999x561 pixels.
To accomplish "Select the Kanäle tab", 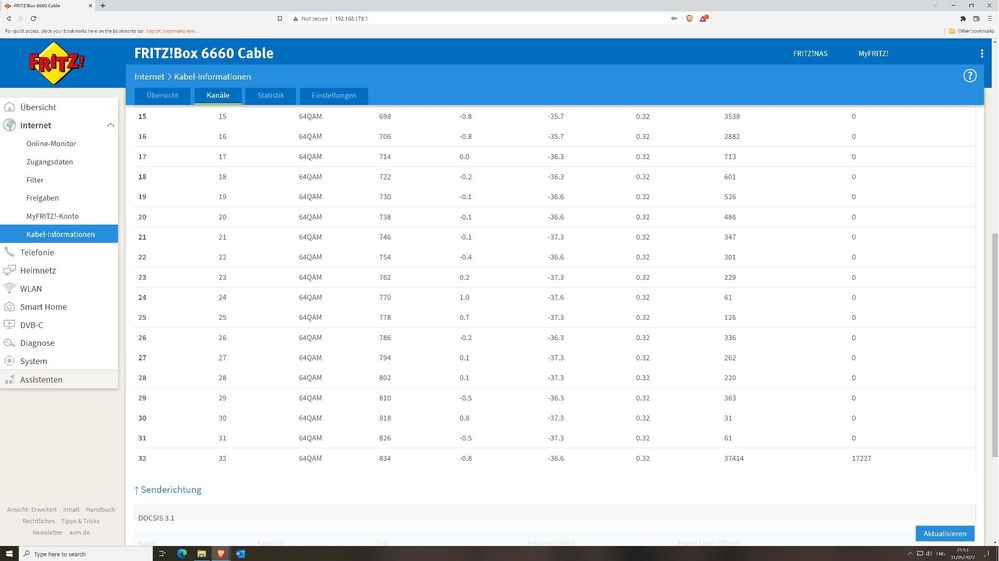I will 218,96.
